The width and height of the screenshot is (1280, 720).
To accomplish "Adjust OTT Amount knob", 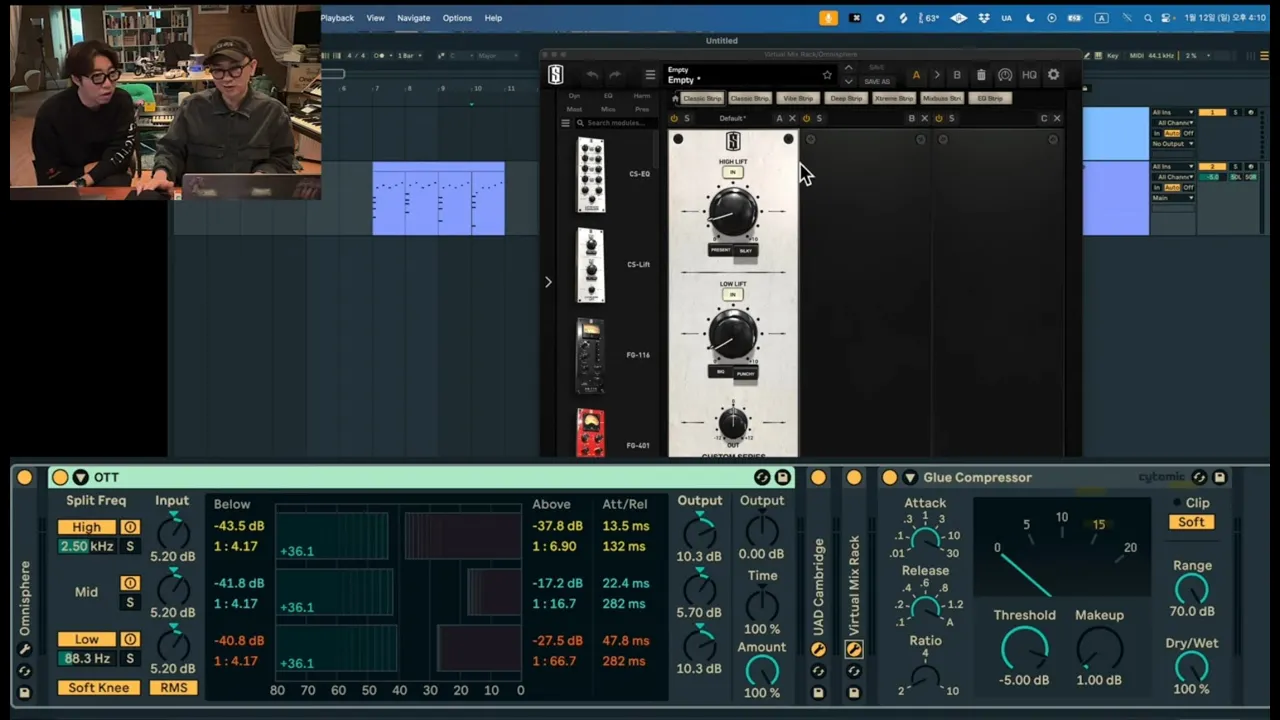I will pos(762,670).
